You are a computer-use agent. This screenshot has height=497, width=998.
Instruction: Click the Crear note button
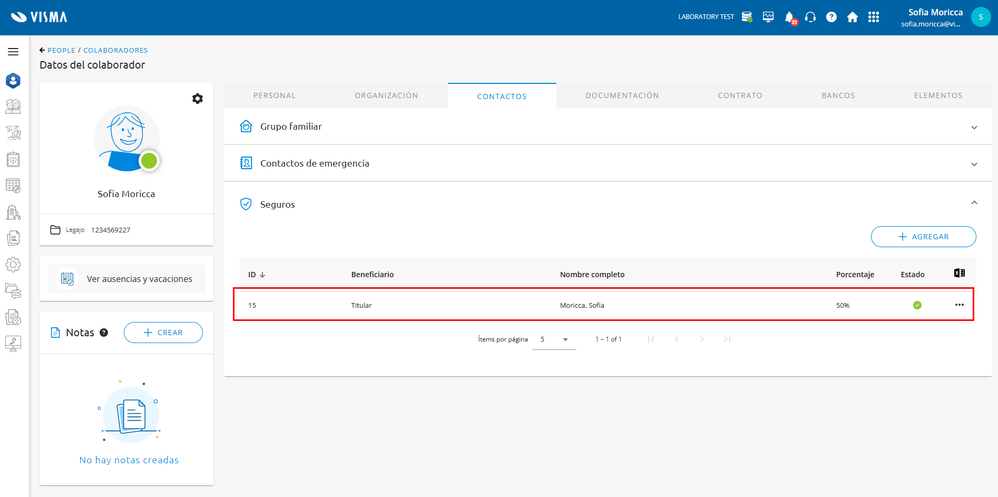coord(163,332)
